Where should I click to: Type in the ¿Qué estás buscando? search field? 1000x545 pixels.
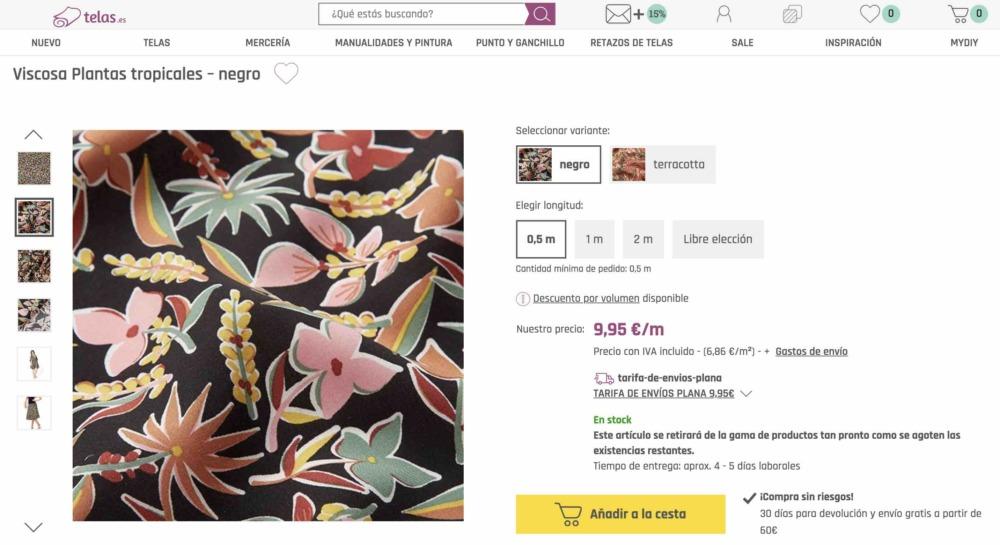(x=422, y=14)
